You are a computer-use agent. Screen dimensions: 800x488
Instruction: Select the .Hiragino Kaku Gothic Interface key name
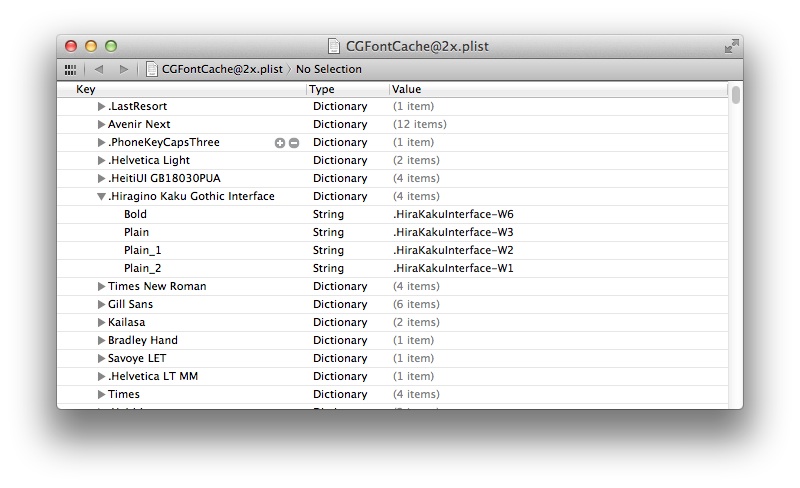191,196
